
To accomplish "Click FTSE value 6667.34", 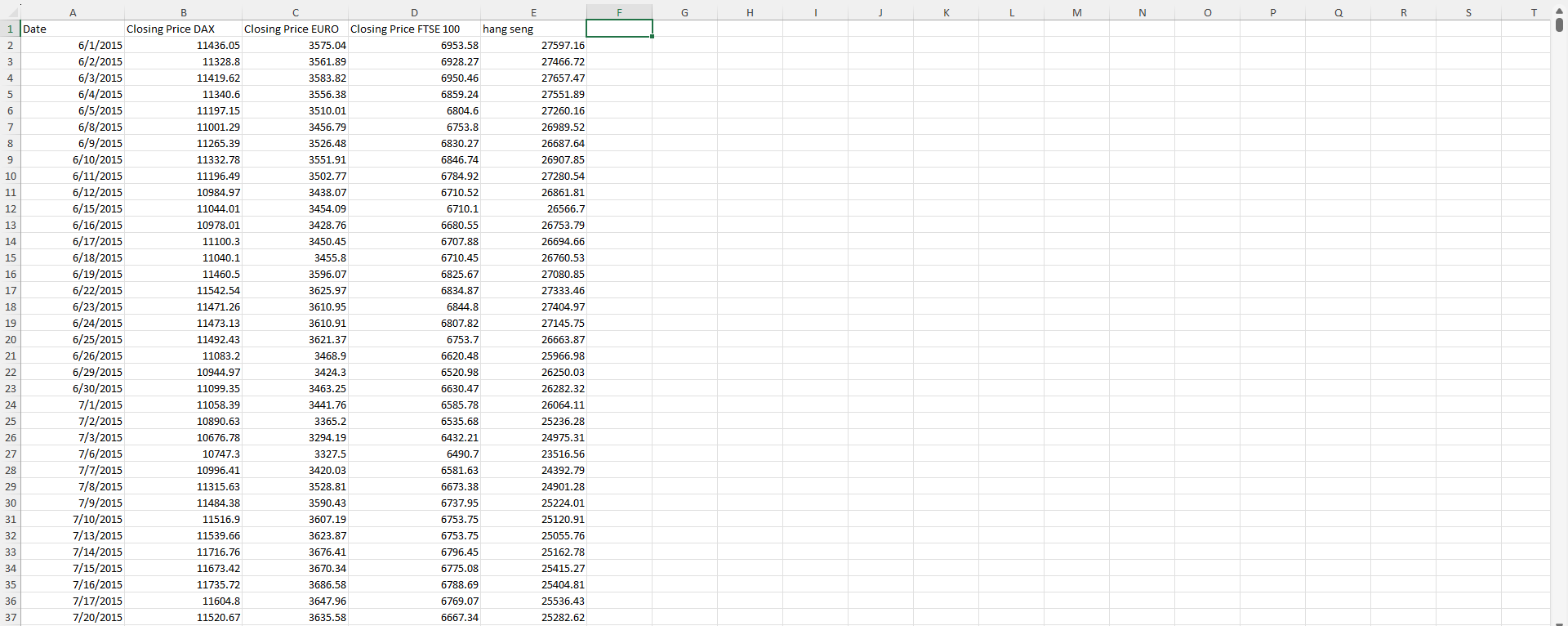I will click(414, 617).
